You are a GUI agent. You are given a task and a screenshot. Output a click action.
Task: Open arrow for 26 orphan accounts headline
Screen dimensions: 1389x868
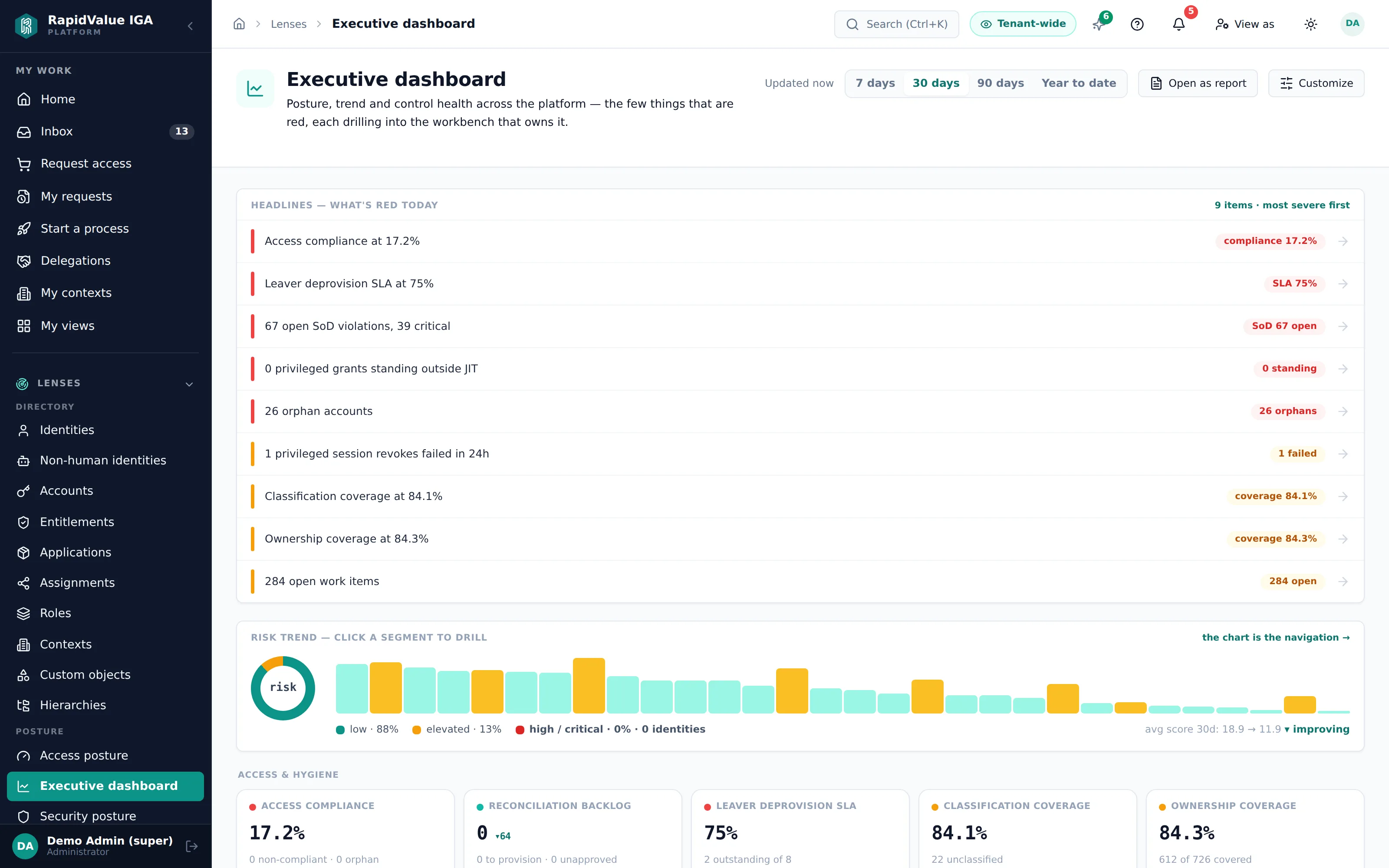coord(1343,411)
